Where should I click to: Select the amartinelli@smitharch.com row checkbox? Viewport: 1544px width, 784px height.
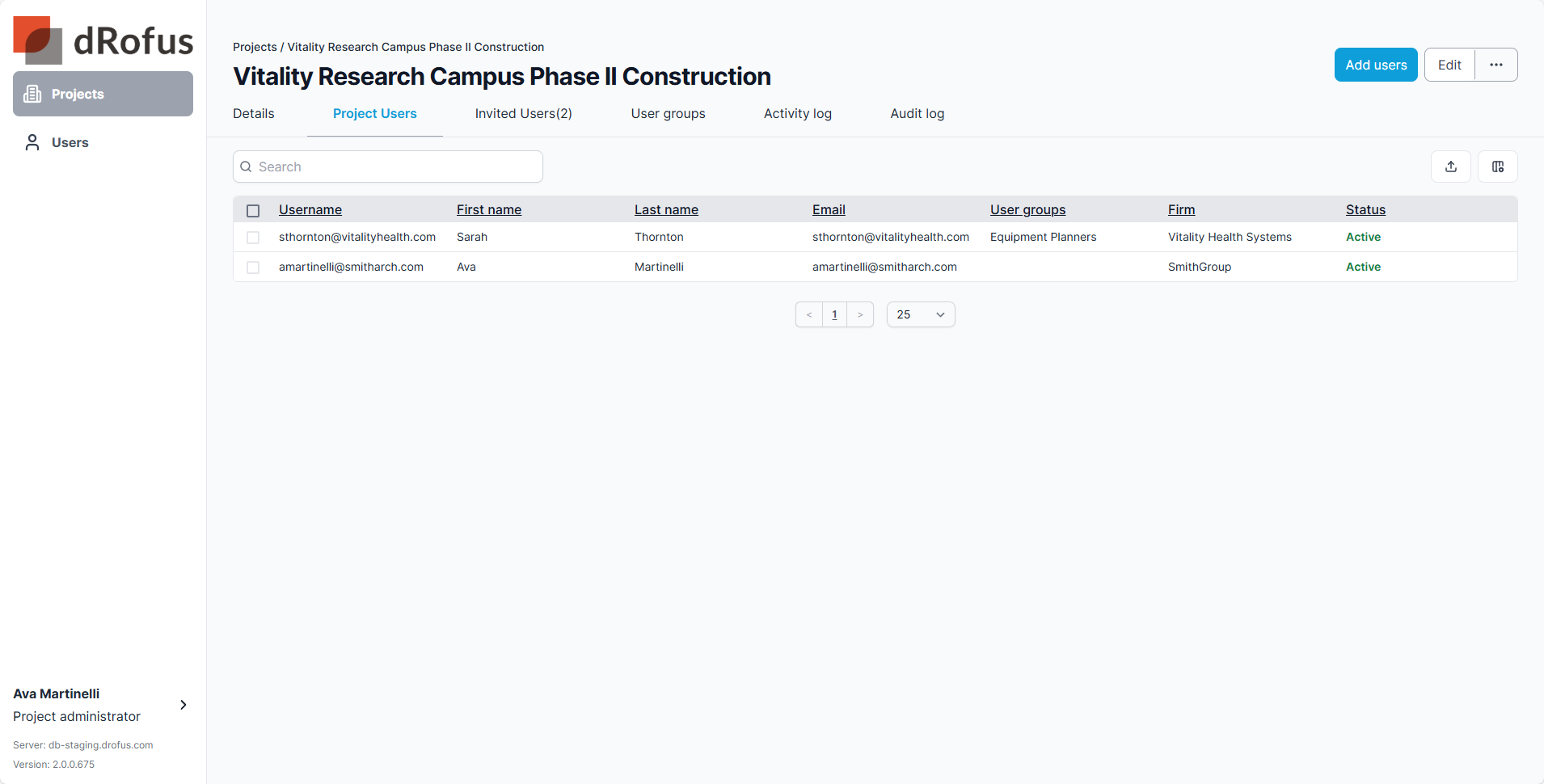(x=253, y=268)
